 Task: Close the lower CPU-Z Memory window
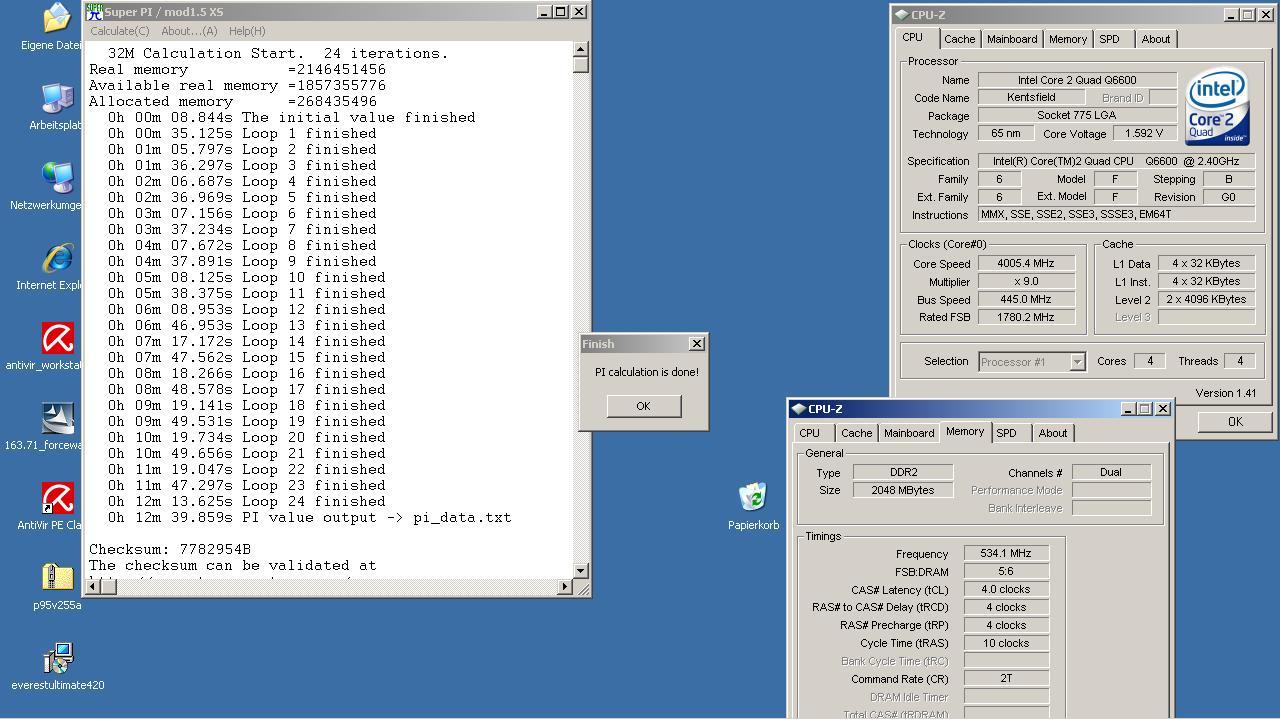point(1163,409)
